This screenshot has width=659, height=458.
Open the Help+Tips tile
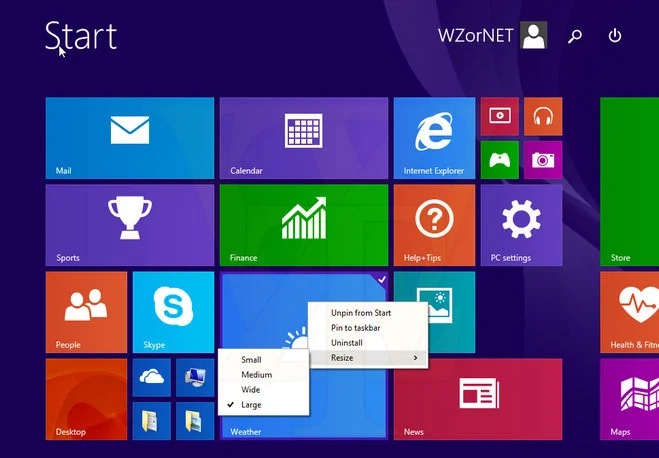point(435,225)
